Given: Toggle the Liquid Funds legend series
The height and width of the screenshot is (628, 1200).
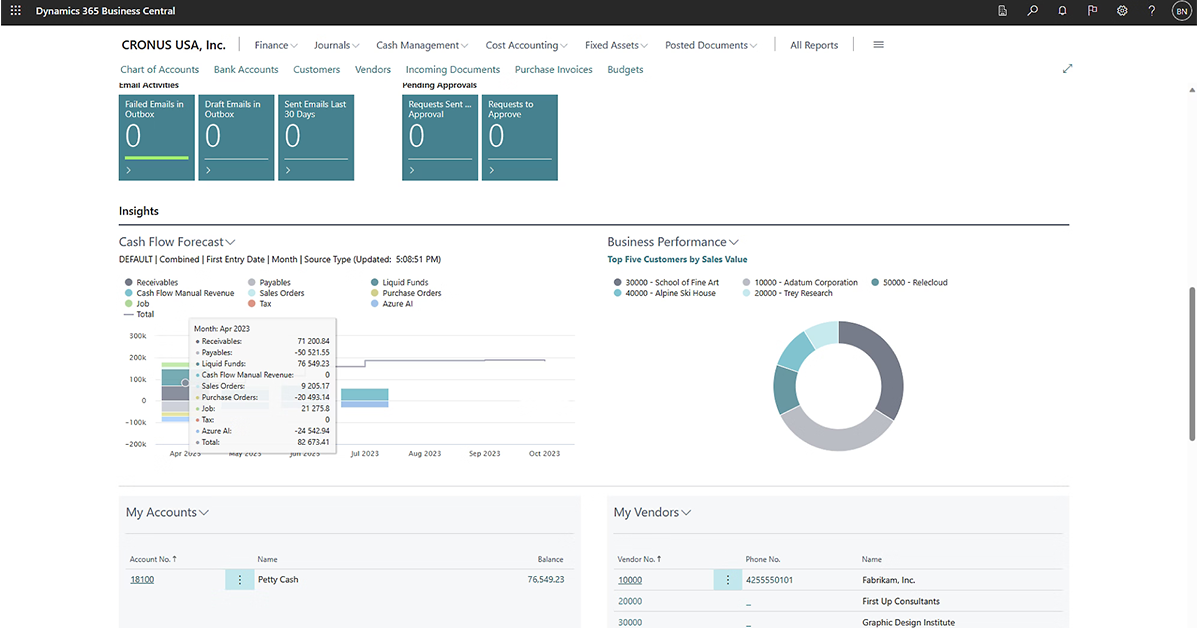Looking at the screenshot, I should (399, 283).
